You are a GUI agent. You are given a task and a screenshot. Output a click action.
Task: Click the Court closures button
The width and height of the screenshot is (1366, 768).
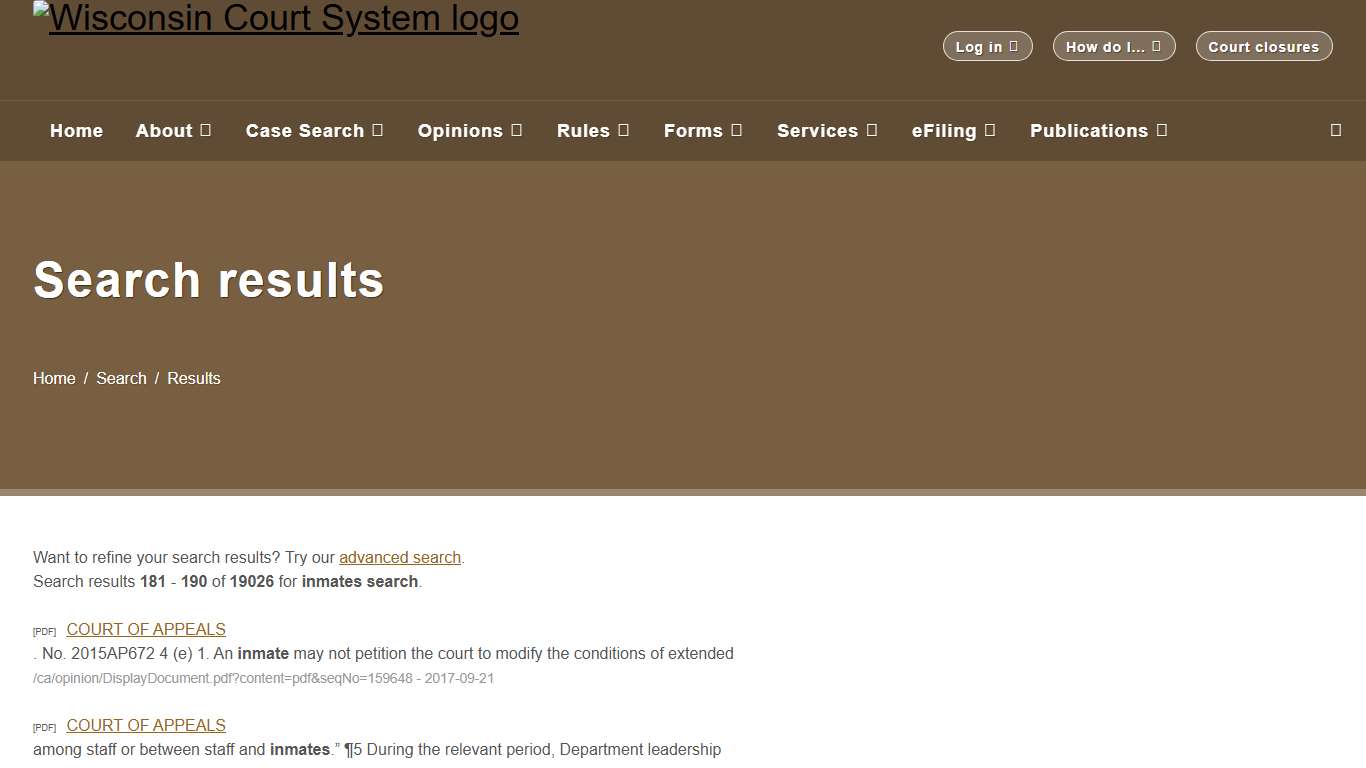(x=1263, y=46)
